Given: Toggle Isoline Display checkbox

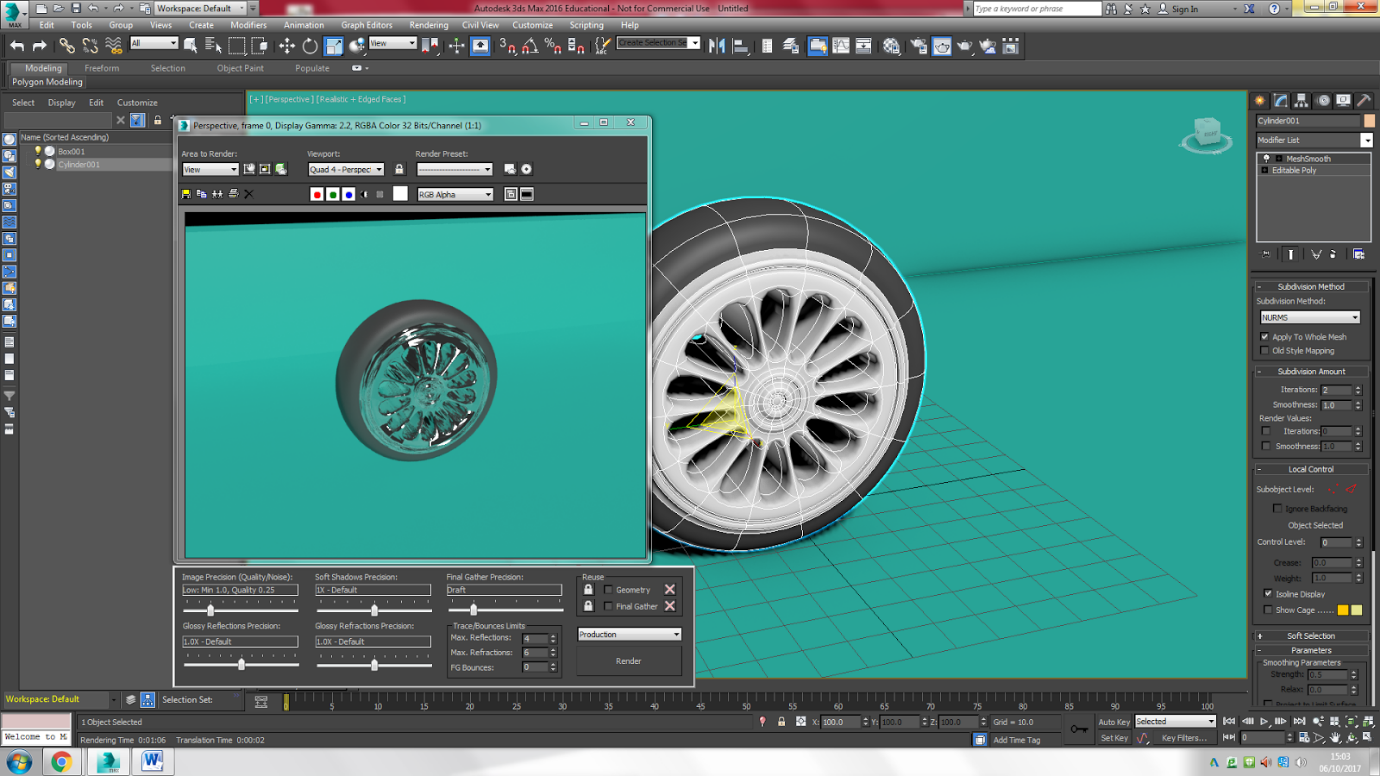Looking at the screenshot, I should [1268, 594].
